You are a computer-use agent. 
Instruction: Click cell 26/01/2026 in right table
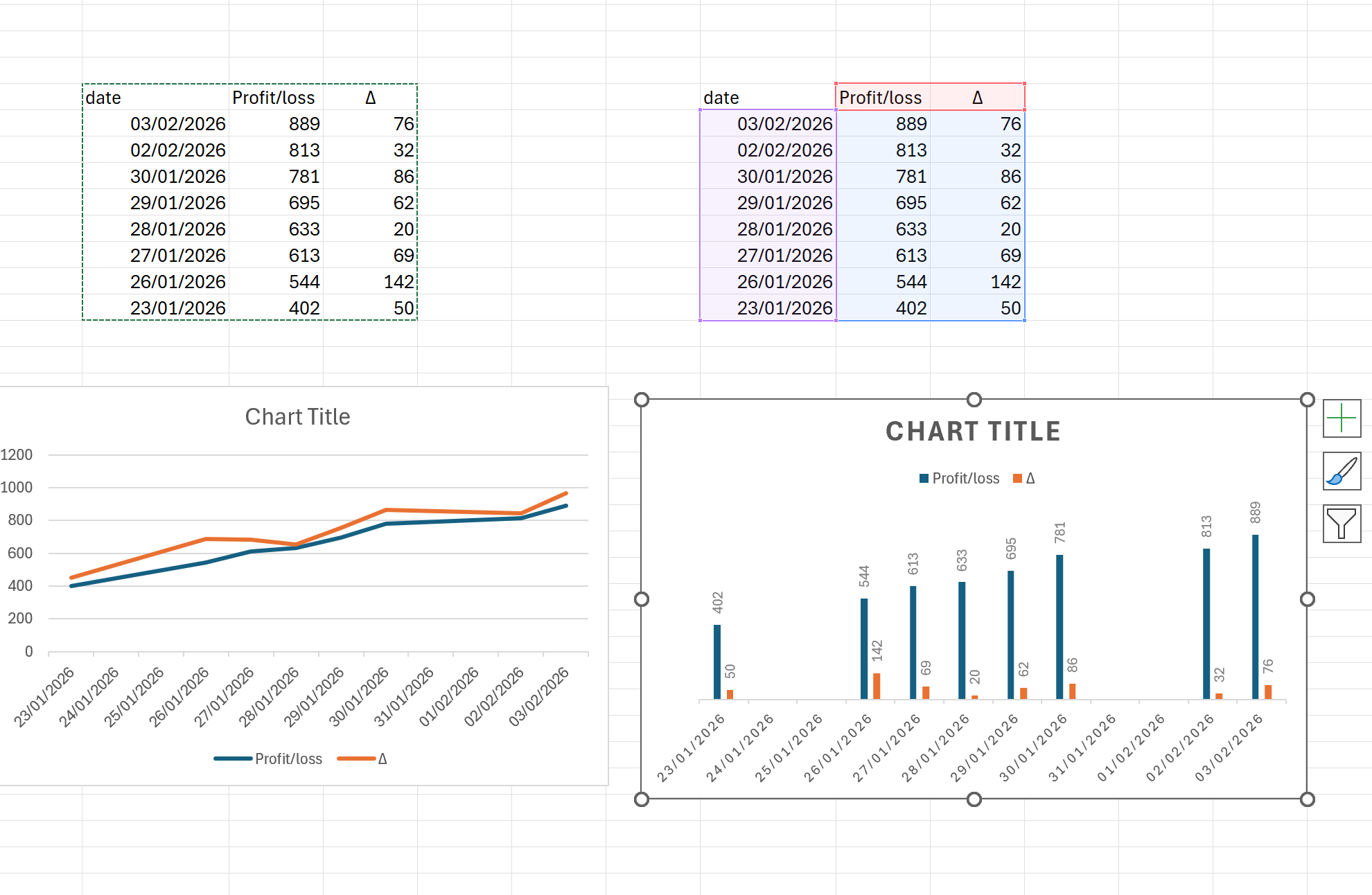[768, 281]
